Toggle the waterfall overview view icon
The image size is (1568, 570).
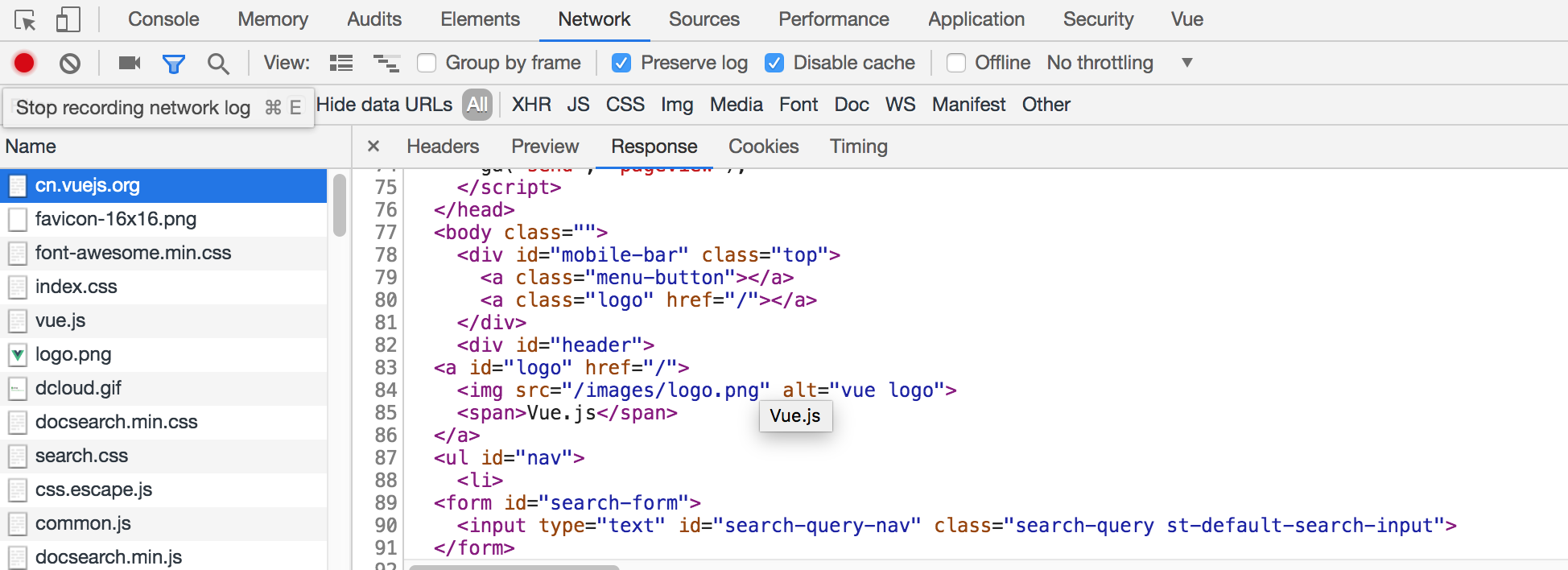point(386,63)
